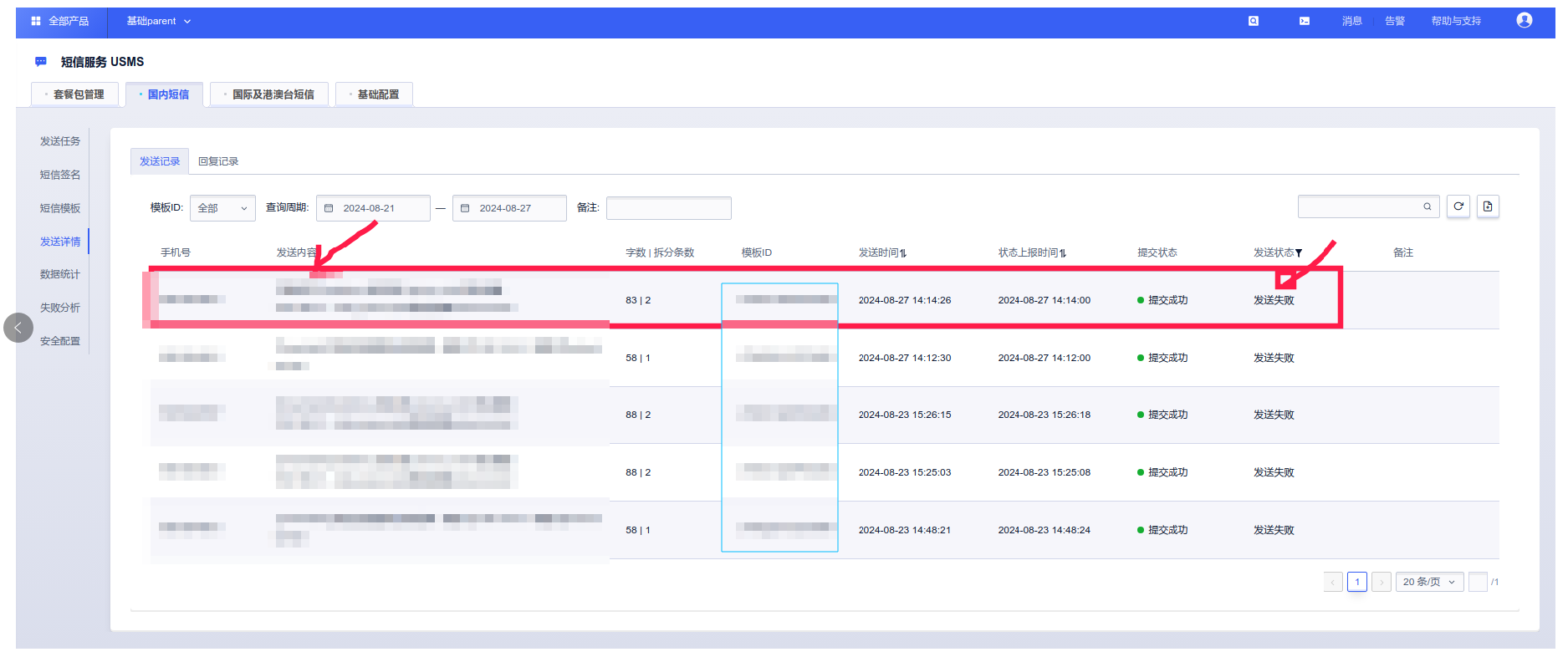This screenshot has height=652, width=1568.
Task: Click report time 2024-08-27 14:14:00
Action: [1044, 300]
